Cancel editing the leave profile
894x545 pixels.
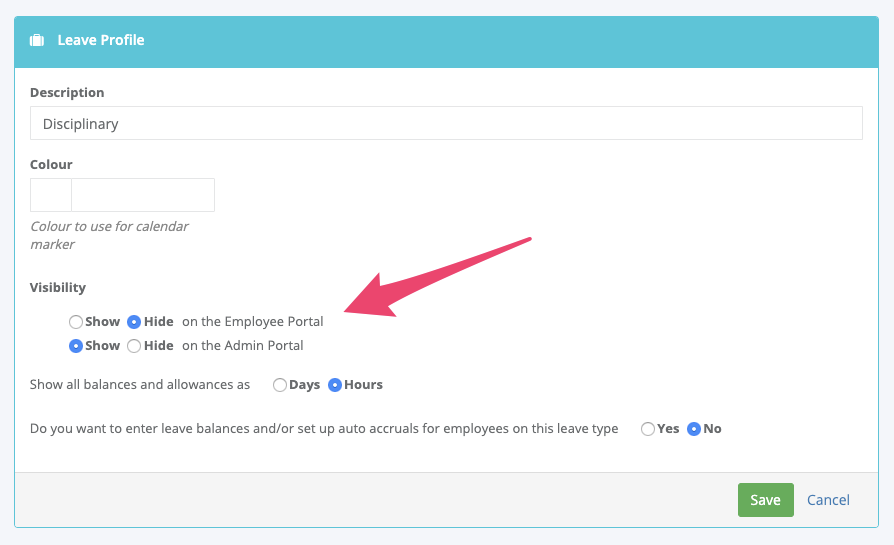point(828,500)
